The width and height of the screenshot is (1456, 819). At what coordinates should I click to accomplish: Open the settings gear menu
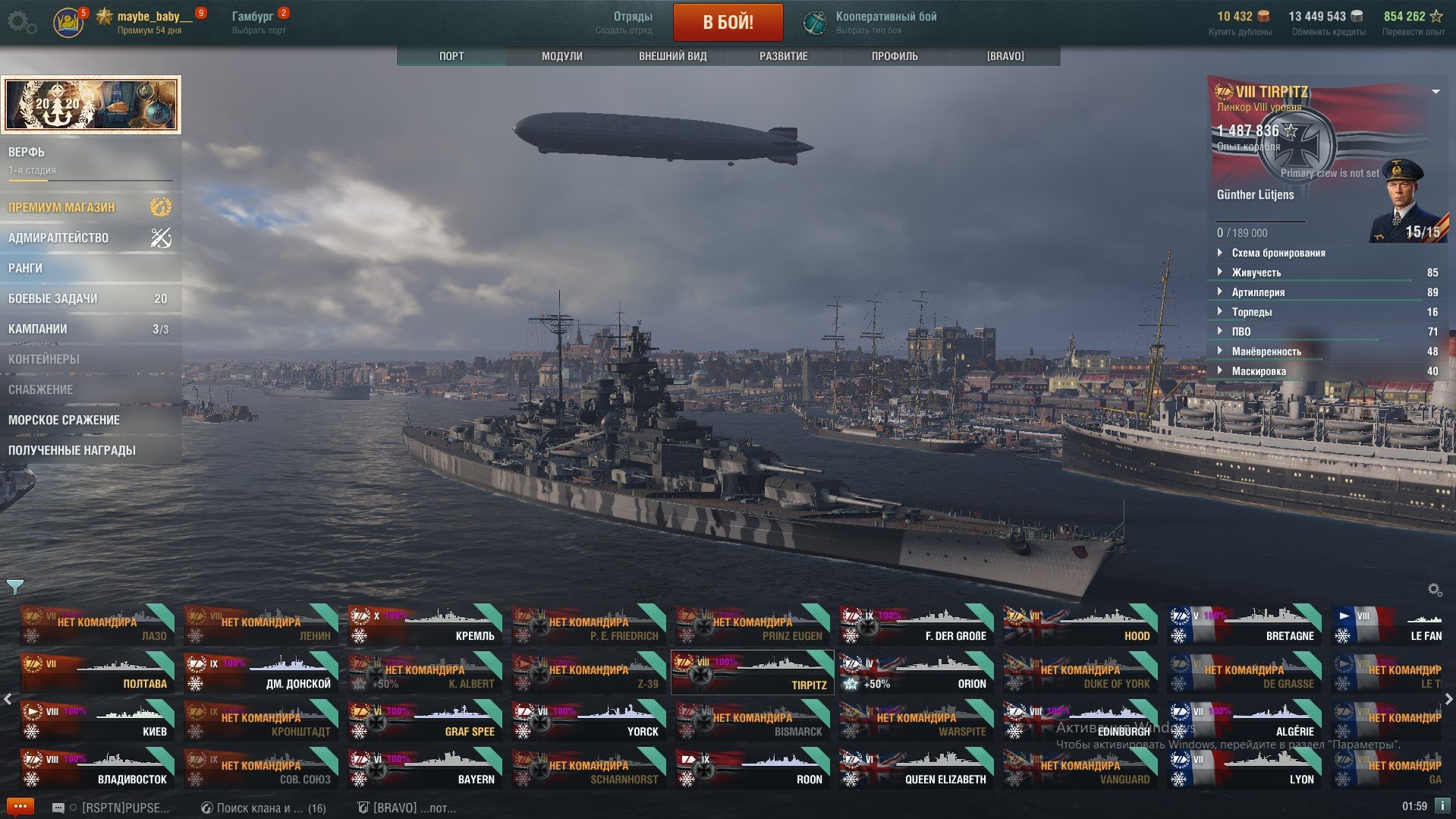21,23
